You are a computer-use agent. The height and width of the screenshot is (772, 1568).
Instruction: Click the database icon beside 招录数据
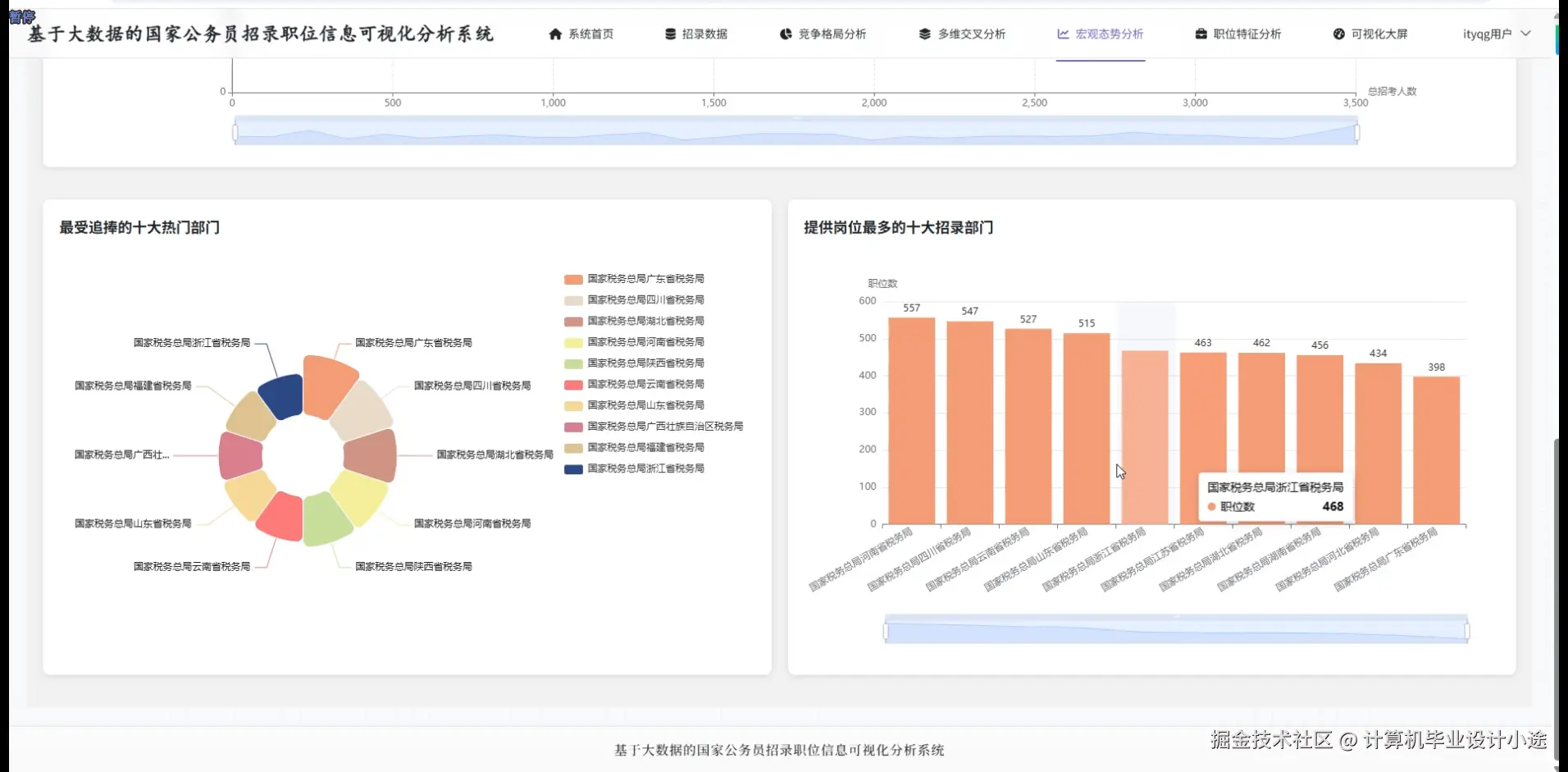tap(670, 34)
